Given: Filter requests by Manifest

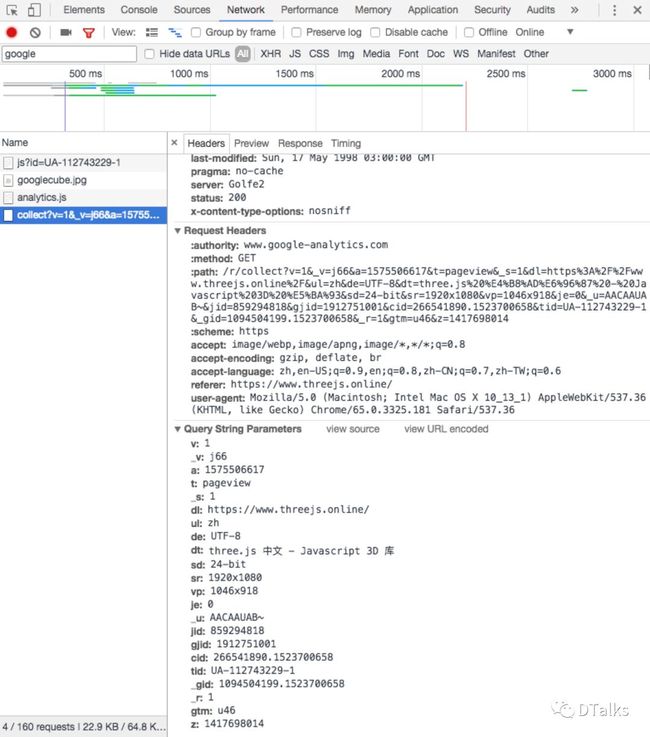Looking at the screenshot, I should click(496, 54).
